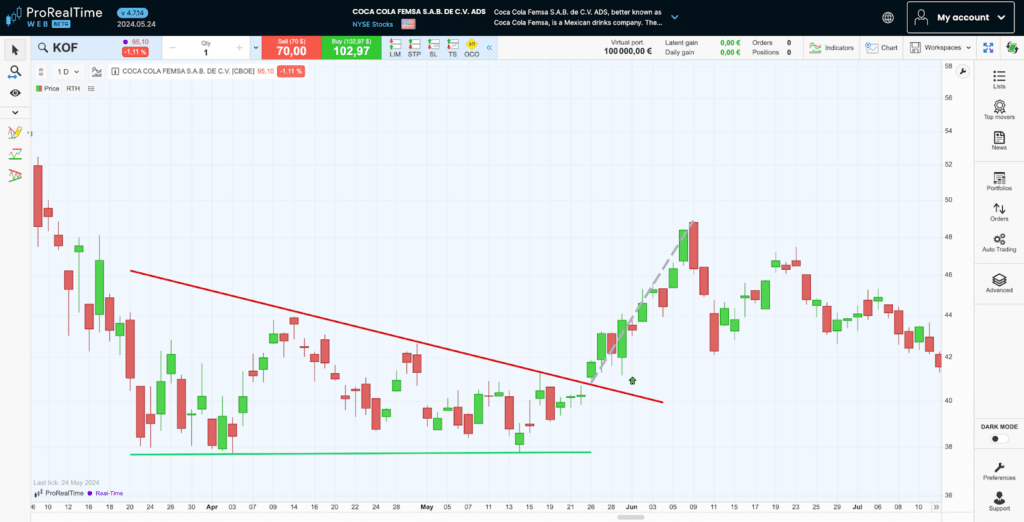Open the Advanced panel
Image resolution: width=1024 pixels, height=522 pixels.
click(x=999, y=283)
